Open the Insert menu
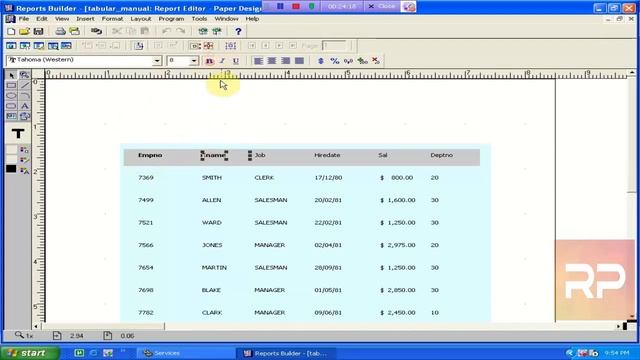Image resolution: width=640 pixels, height=360 pixels. (x=85, y=19)
